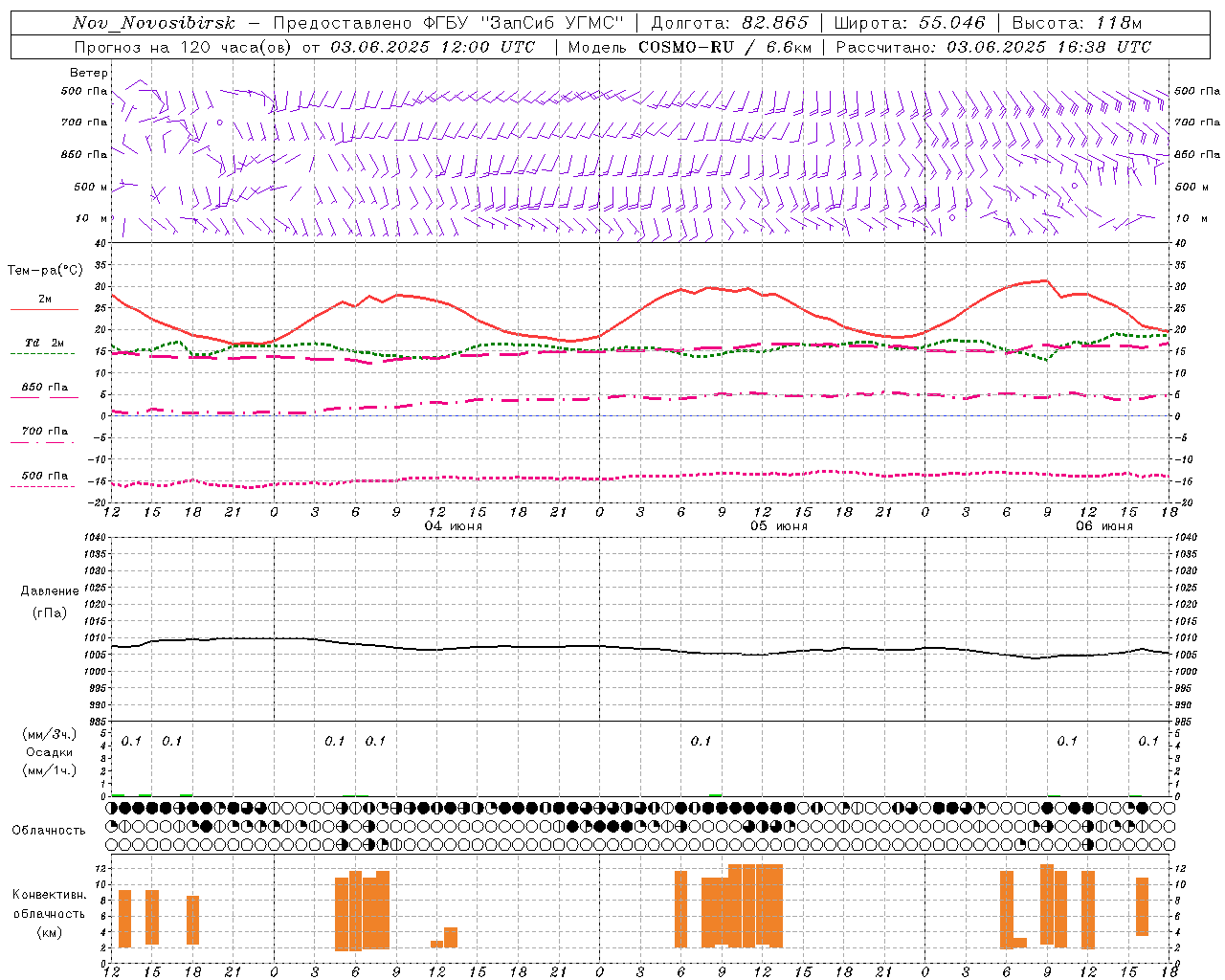Click the 'Модель COSMO-RU / 6.6км' label
Screen dimensions: 1225x980
coord(689,47)
